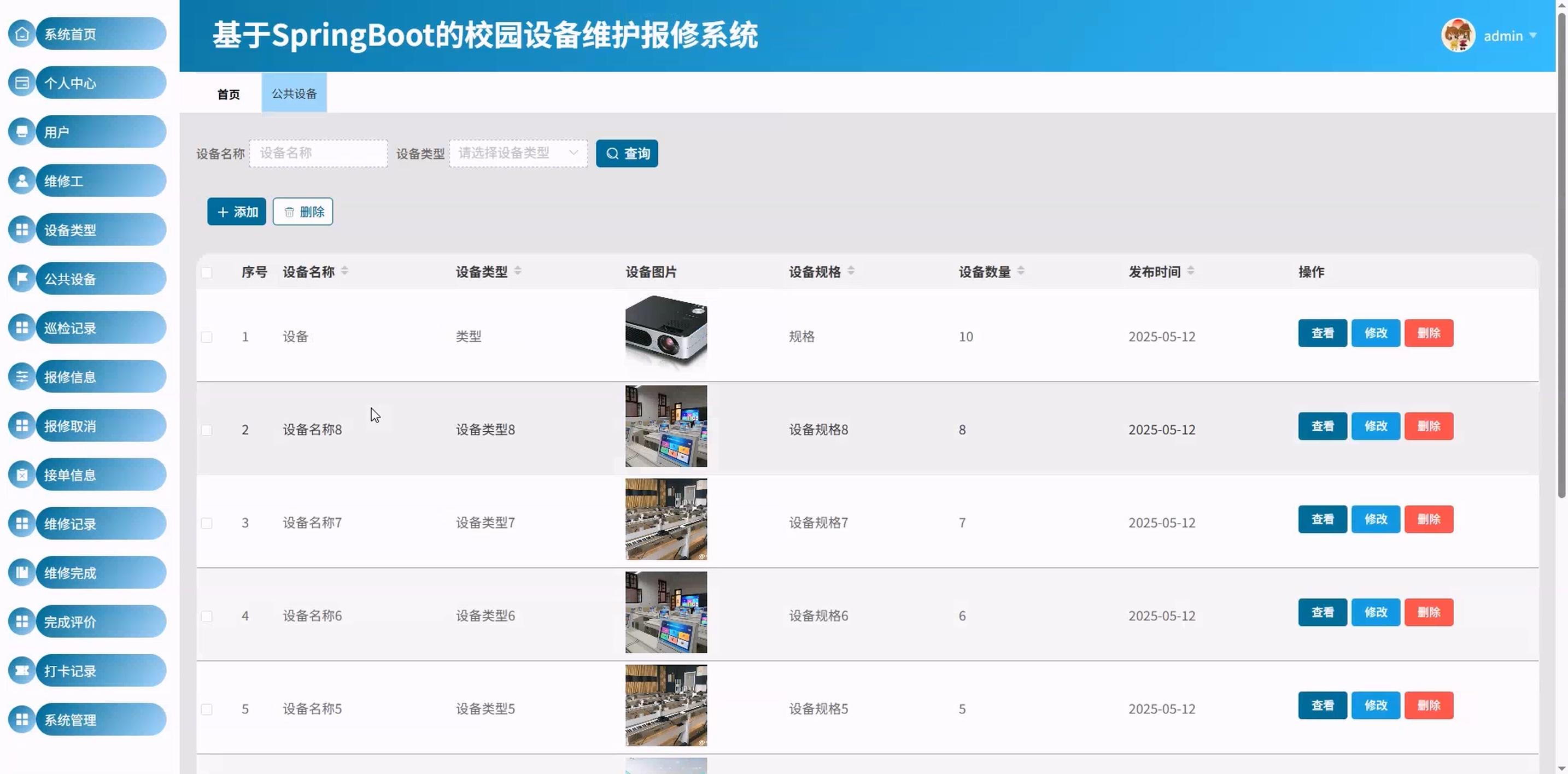Click the flag icon beside 公共设备
1568x774 pixels.
[22, 279]
